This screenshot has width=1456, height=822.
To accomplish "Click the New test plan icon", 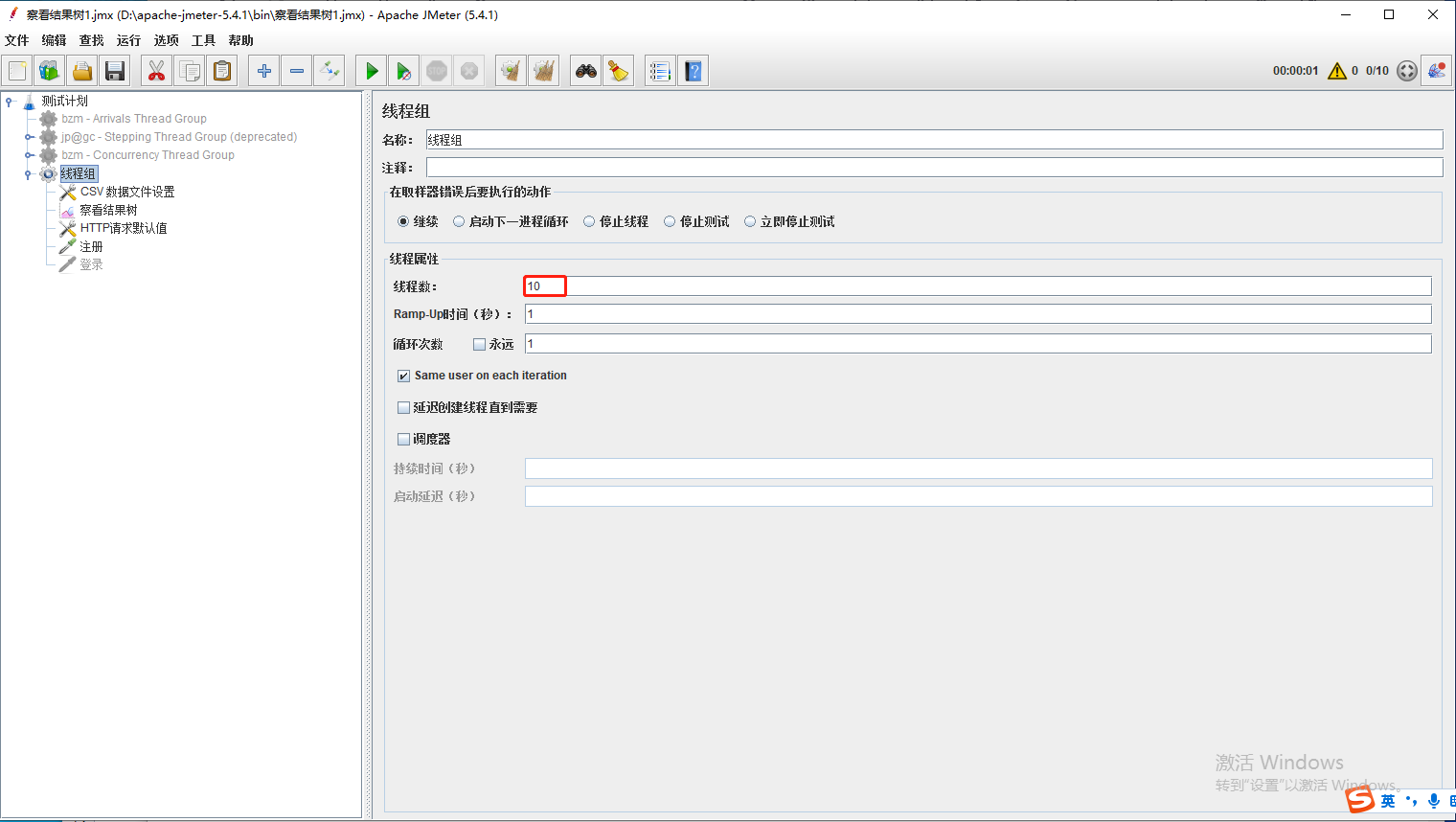I will (x=17, y=71).
